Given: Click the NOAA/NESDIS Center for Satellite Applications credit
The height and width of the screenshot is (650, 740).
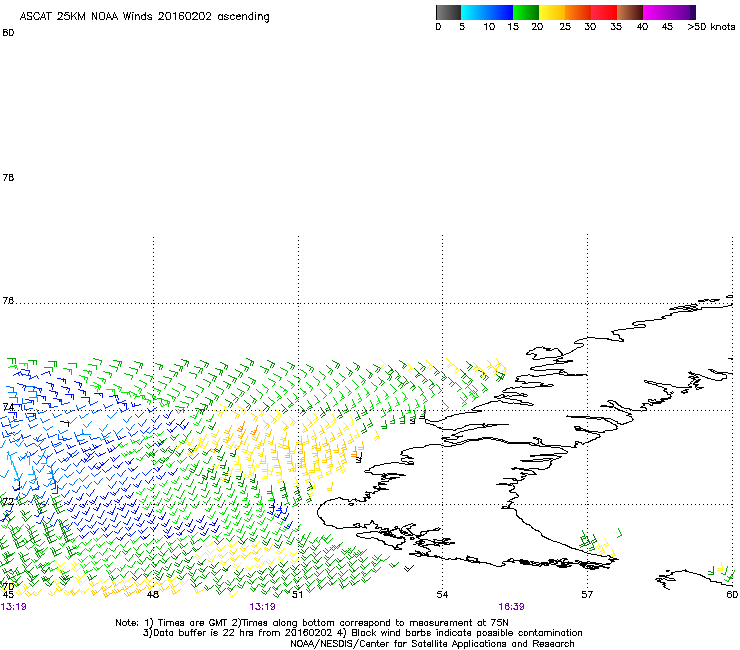Looking at the screenshot, I should coord(432,644).
